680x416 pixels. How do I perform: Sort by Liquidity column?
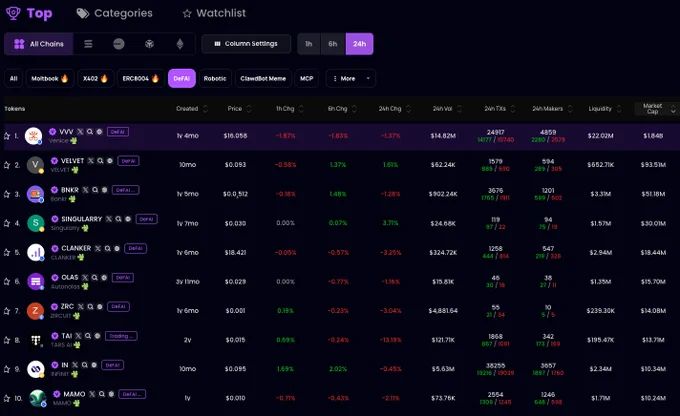point(605,109)
